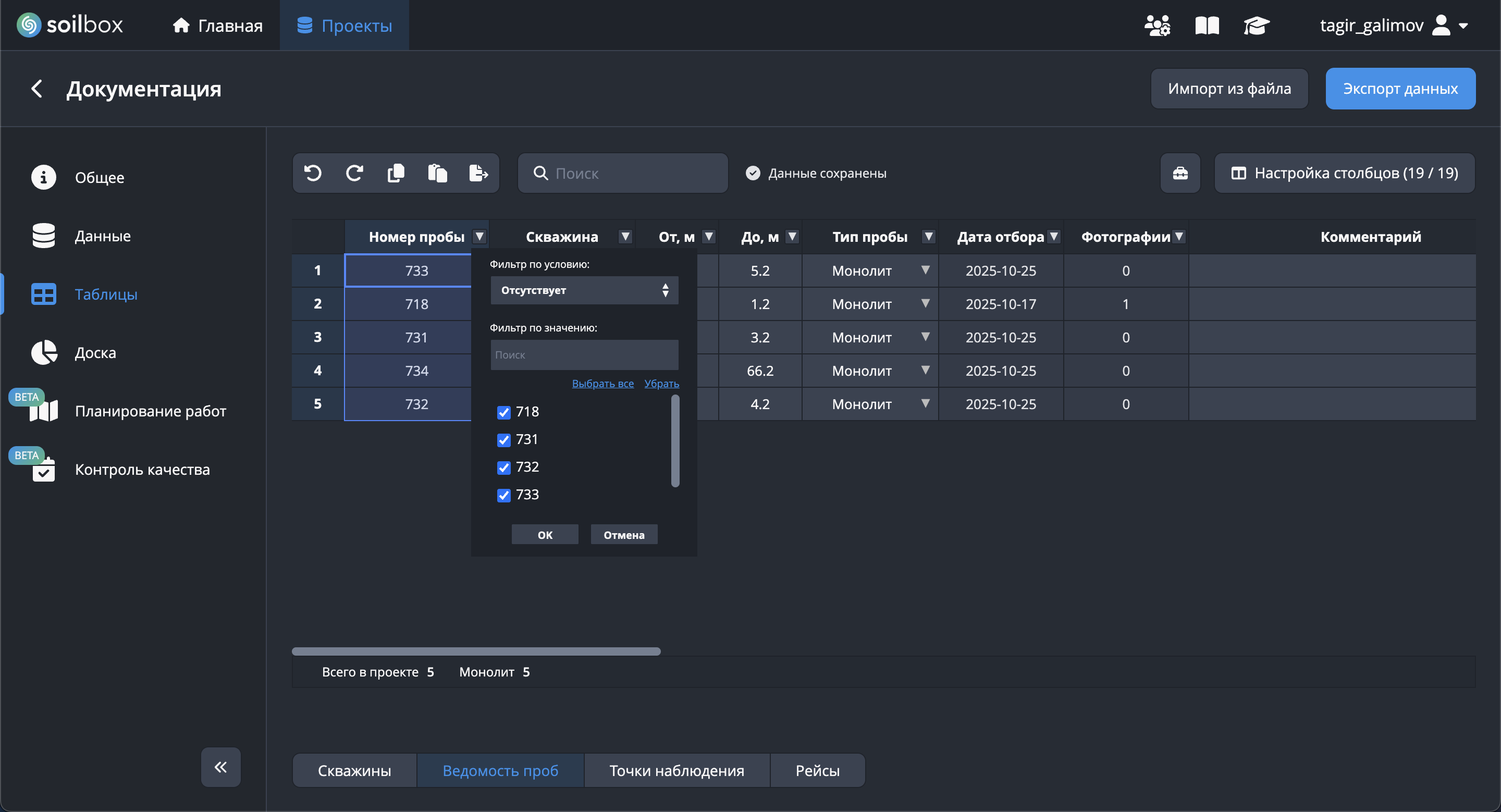This screenshot has height=812, width=1501.
Task: Uncheck value 718 in filter list
Action: (504, 412)
